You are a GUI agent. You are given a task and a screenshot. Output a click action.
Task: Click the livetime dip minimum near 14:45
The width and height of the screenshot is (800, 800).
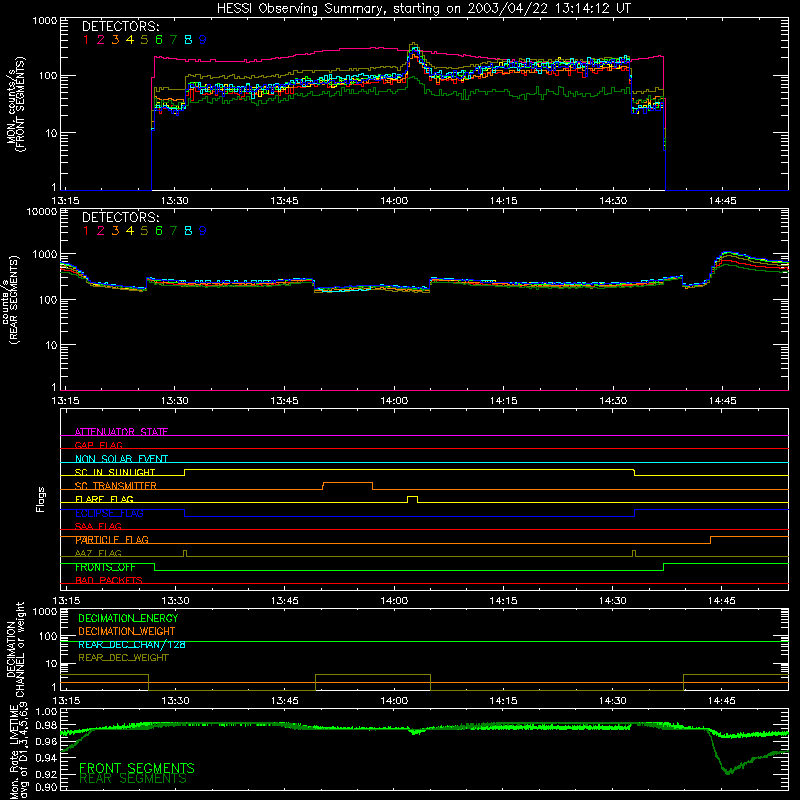[x=728, y=772]
